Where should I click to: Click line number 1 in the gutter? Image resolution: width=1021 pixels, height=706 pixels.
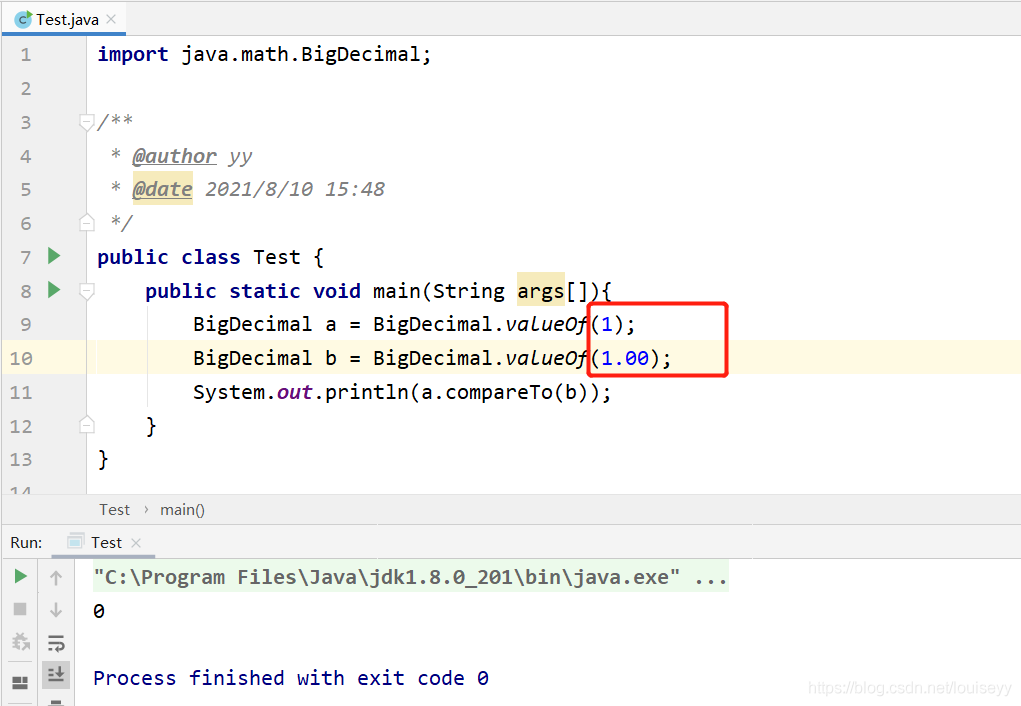click(25, 55)
